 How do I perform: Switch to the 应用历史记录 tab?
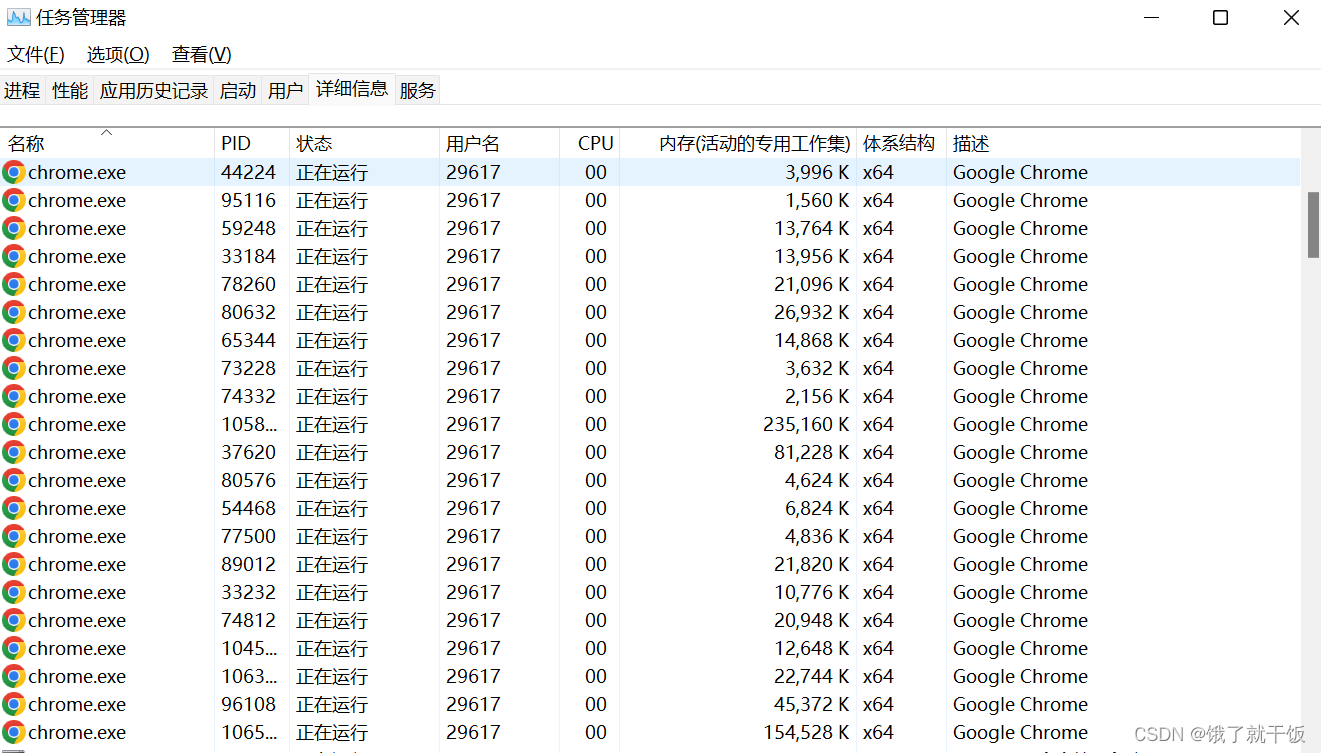tap(154, 90)
